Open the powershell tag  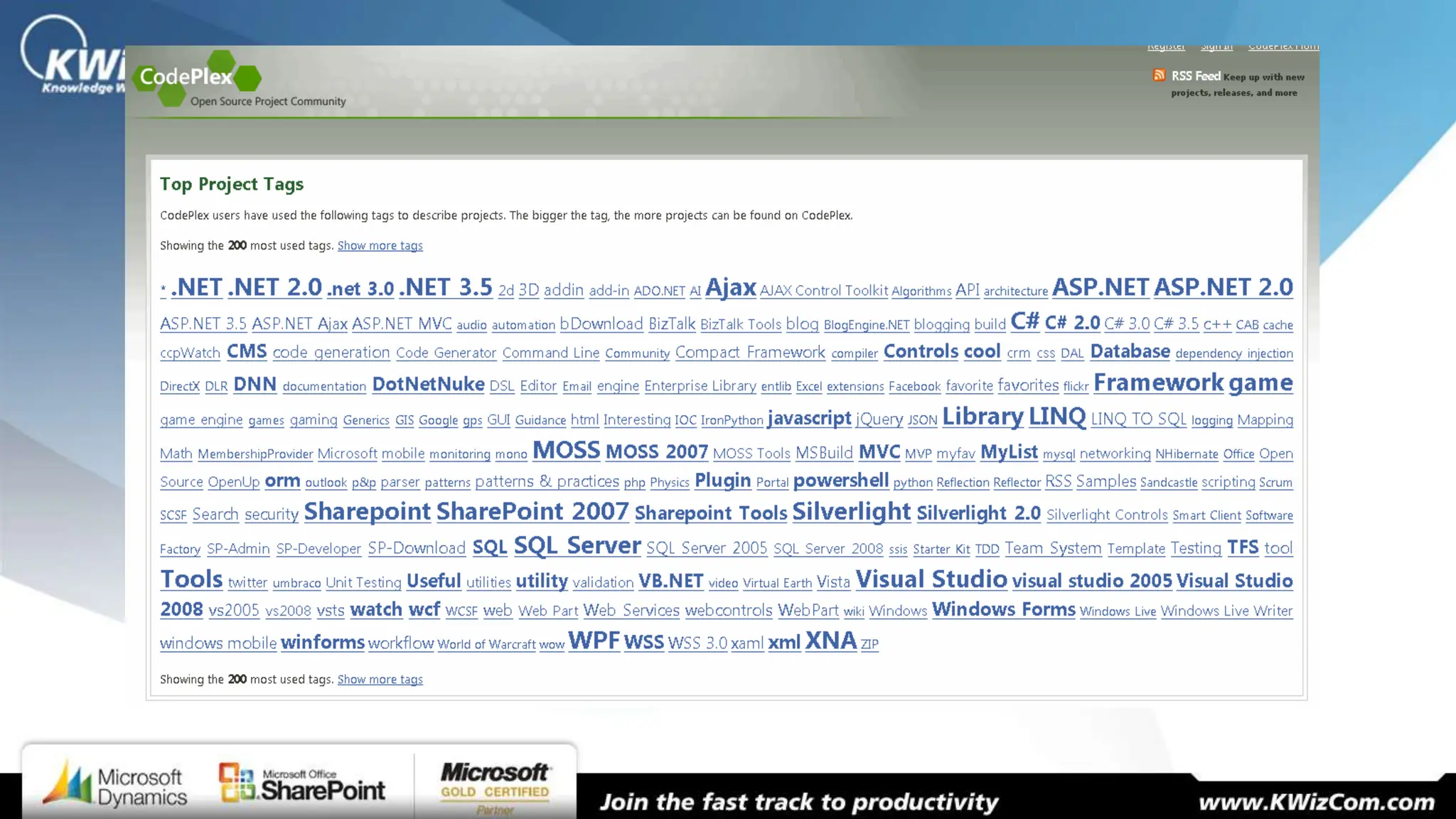click(840, 481)
